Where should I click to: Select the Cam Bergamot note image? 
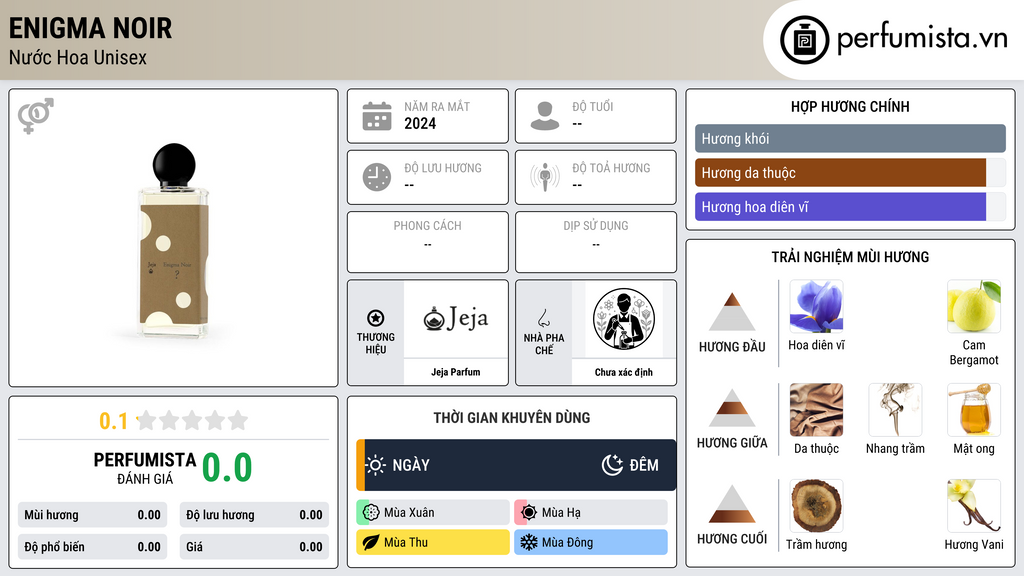[974, 307]
